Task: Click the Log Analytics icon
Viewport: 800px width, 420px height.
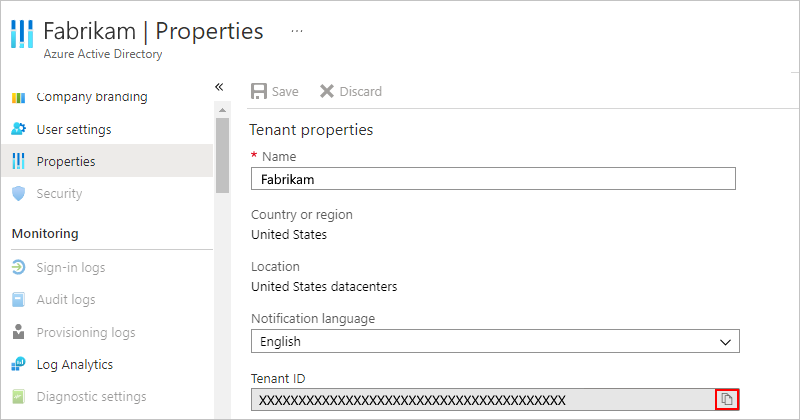Action: tap(18, 364)
